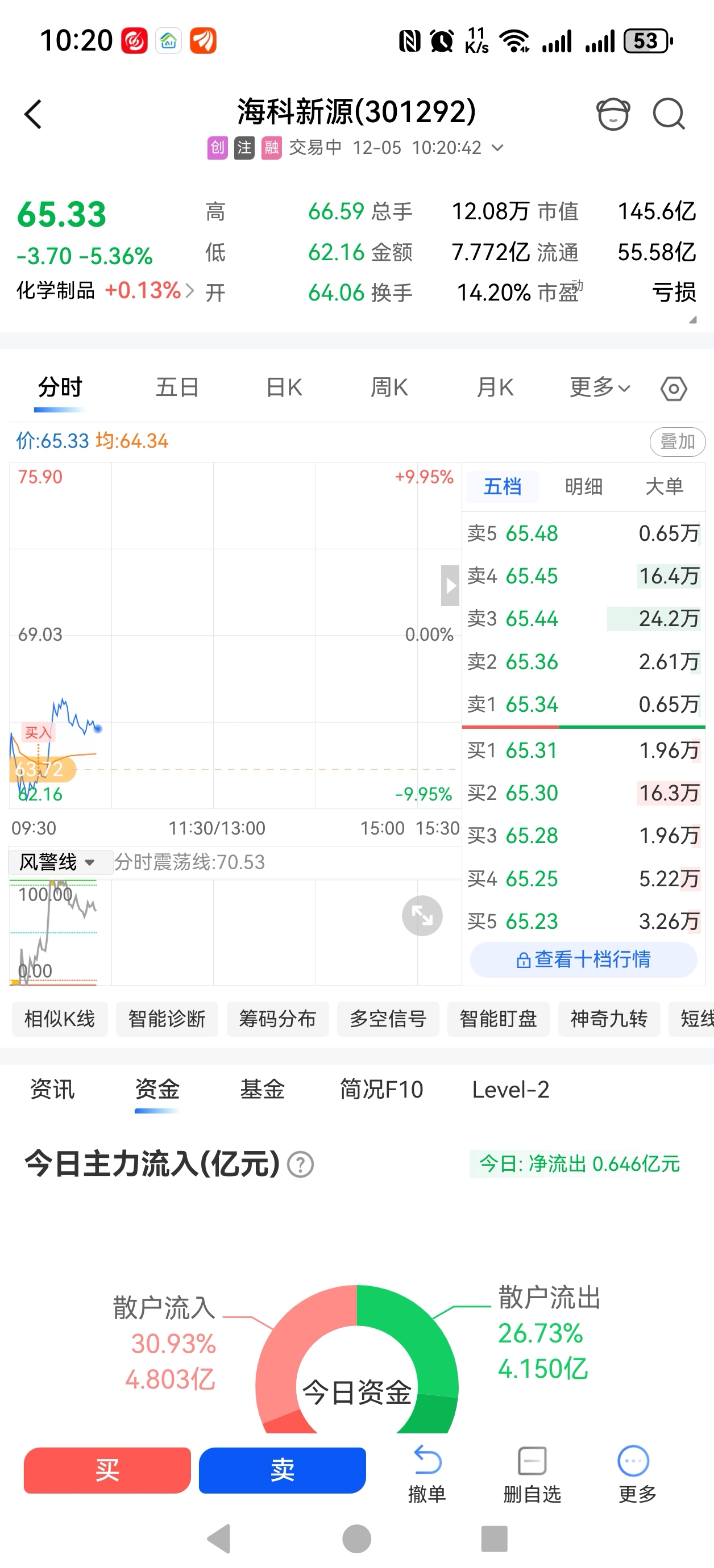Open 筹码分布 tool chip
The width and height of the screenshot is (714, 1568).
pos(277,1019)
